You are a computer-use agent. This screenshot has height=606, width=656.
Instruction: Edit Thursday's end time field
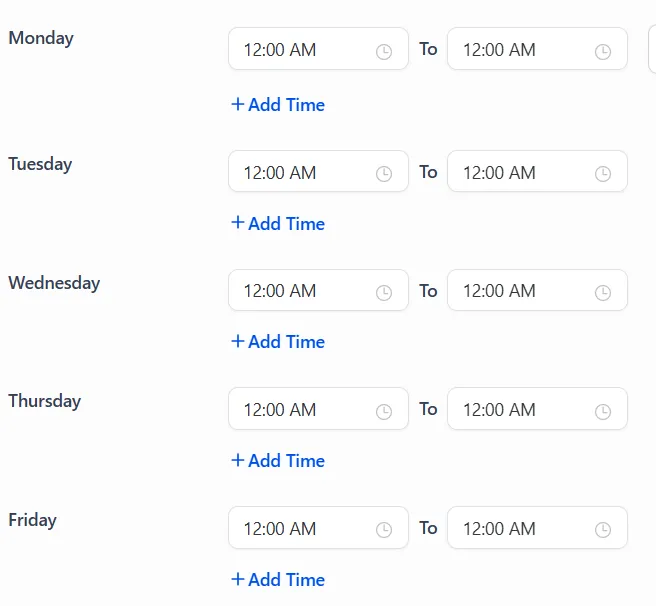pos(519,410)
